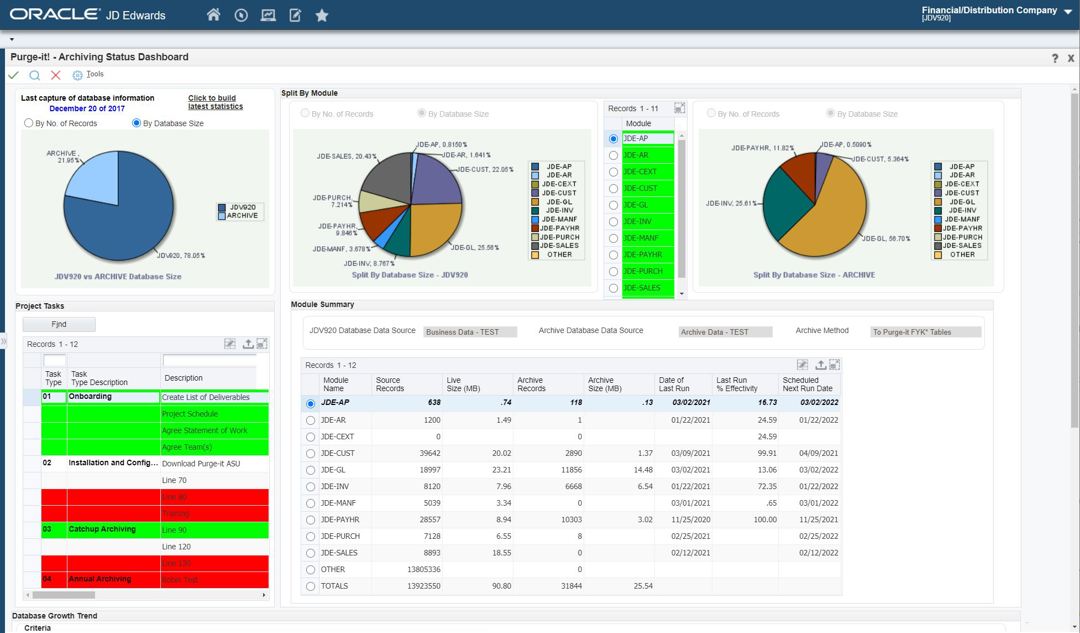The image size is (1080, 633).
Task: Click the export icon above Module Summary grid
Action: pyautogui.click(x=820, y=364)
